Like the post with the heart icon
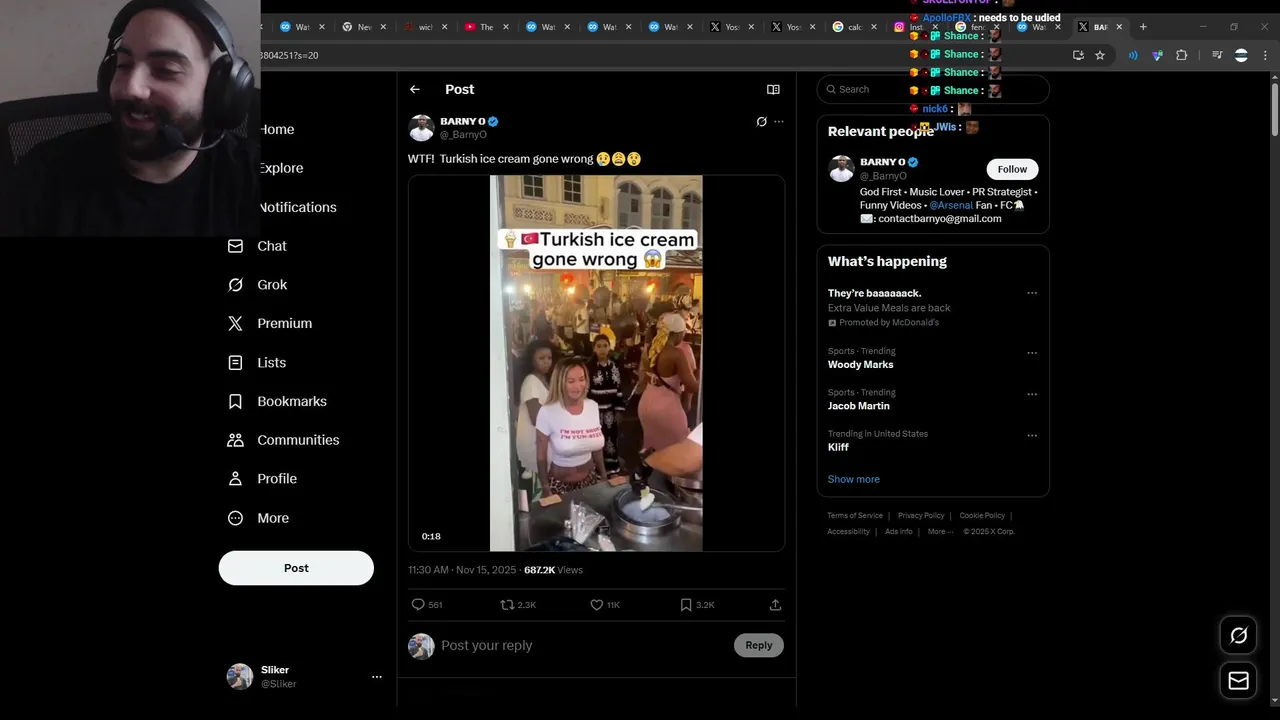 coord(596,605)
